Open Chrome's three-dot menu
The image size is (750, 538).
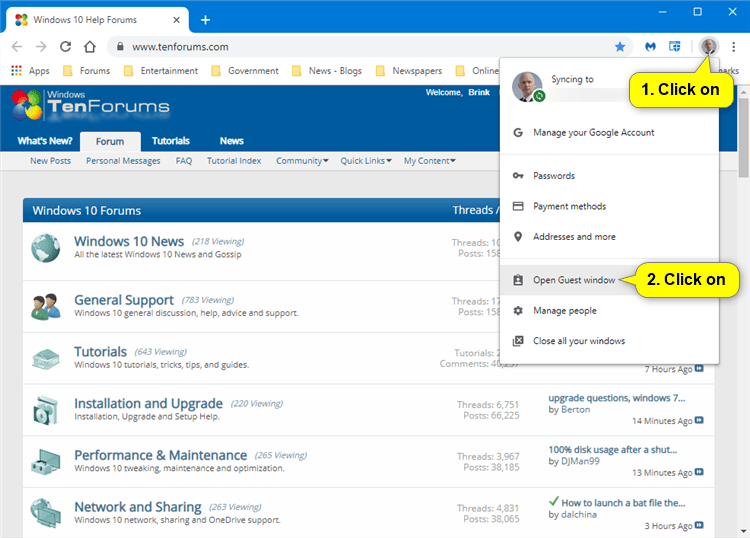733,46
